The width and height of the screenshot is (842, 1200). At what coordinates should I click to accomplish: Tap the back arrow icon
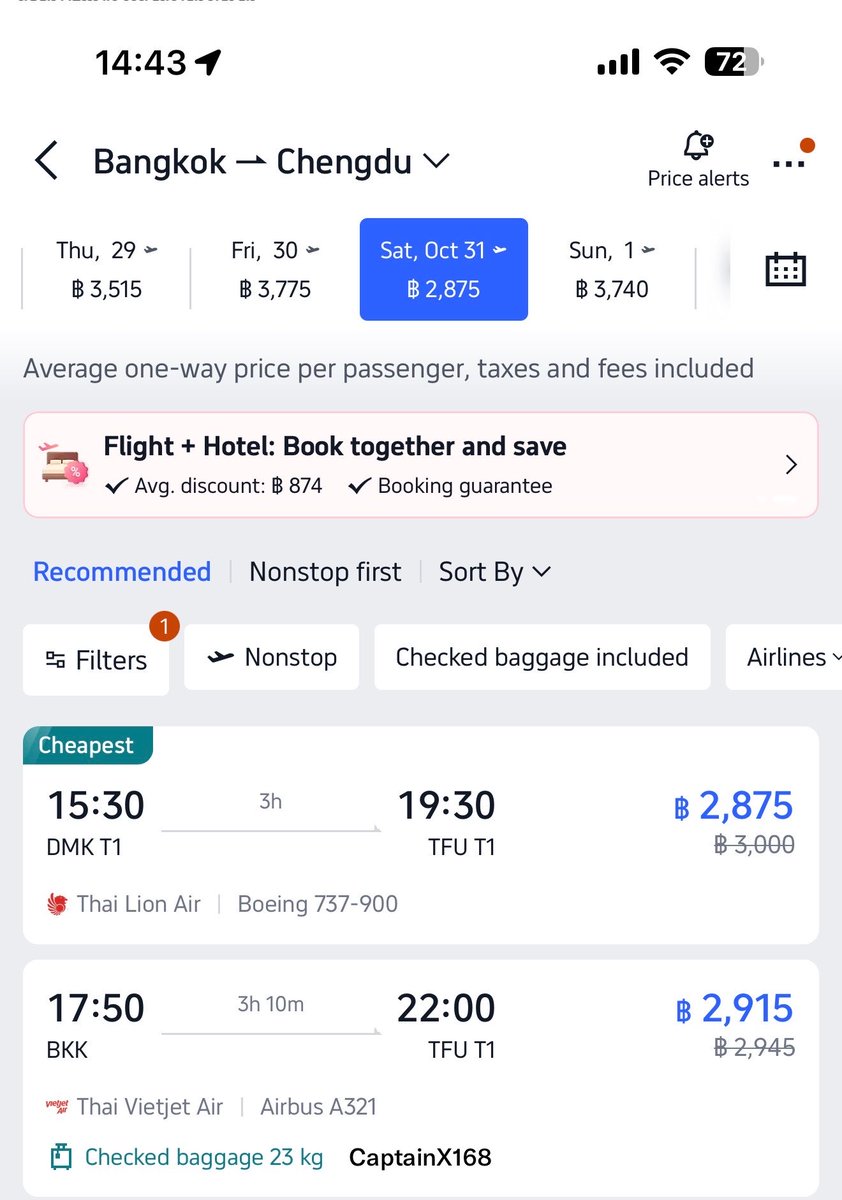[x=46, y=161]
